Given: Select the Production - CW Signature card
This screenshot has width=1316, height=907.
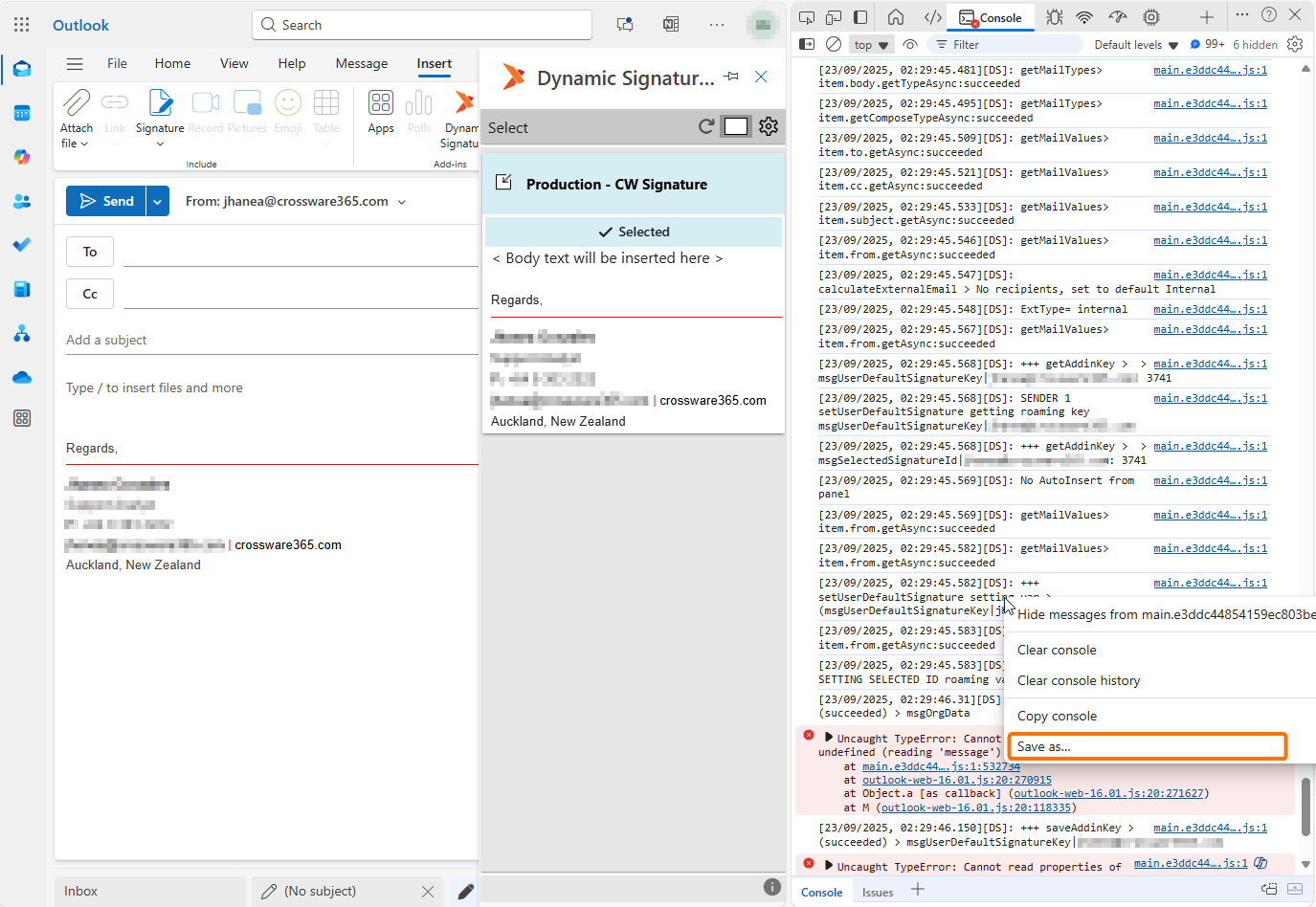Looking at the screenshot, I should pyautogui.click(x=633, y=184).
